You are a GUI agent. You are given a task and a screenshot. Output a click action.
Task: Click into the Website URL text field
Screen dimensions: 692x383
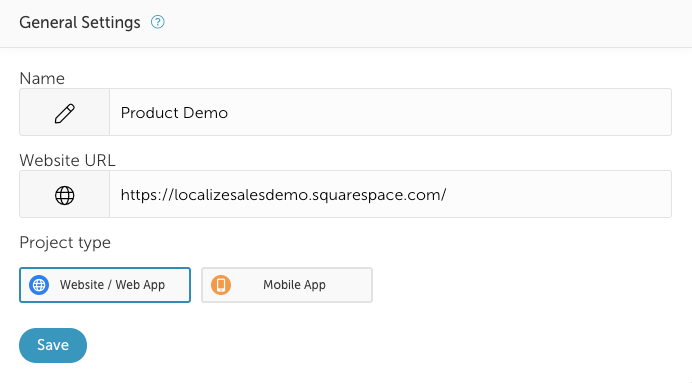pyautogui.click(x=391, y=194)
